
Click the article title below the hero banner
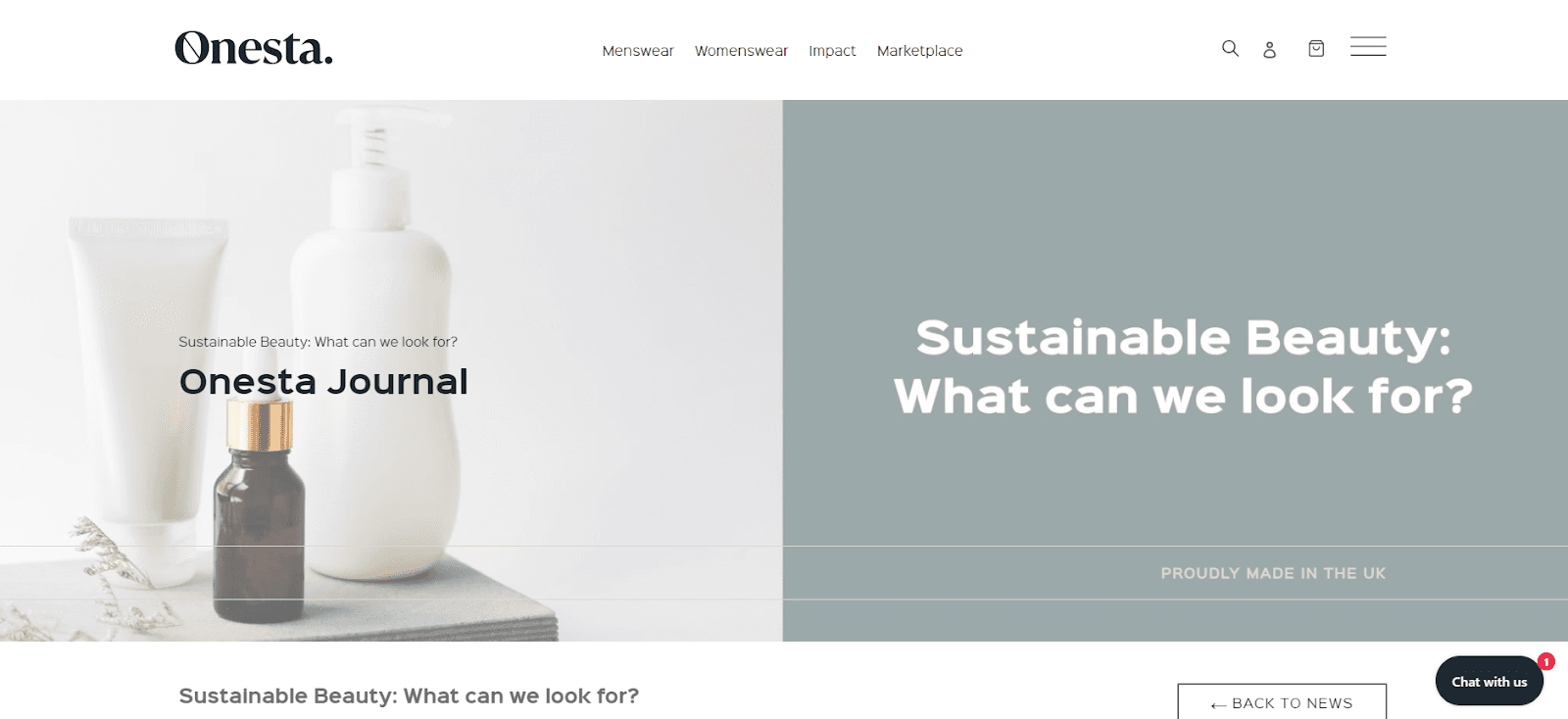click(x=409, y=695)
